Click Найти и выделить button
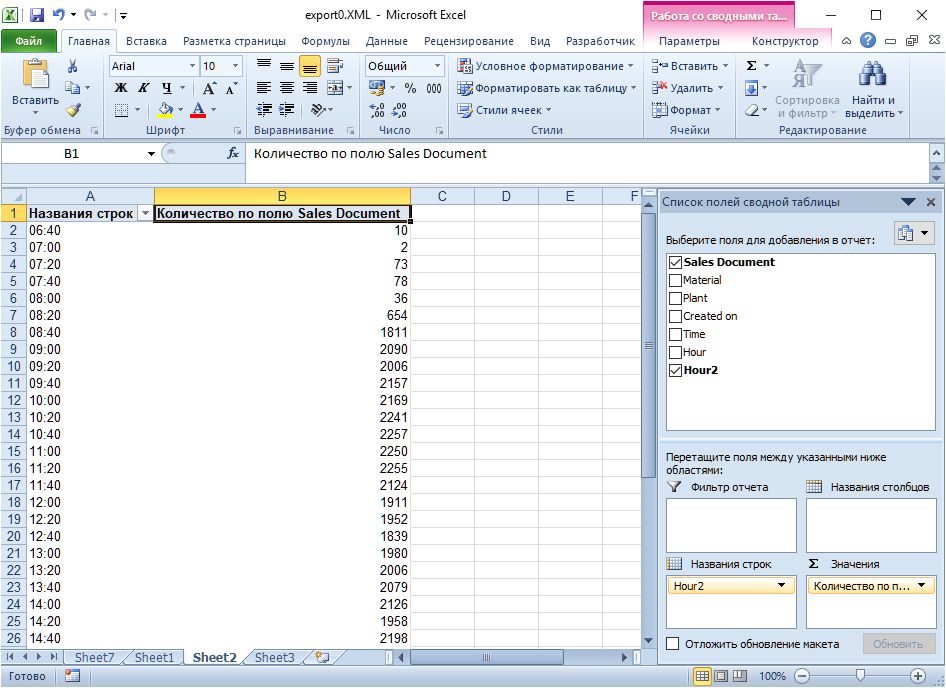Viewport: 946px width, 688px height. 874,88
